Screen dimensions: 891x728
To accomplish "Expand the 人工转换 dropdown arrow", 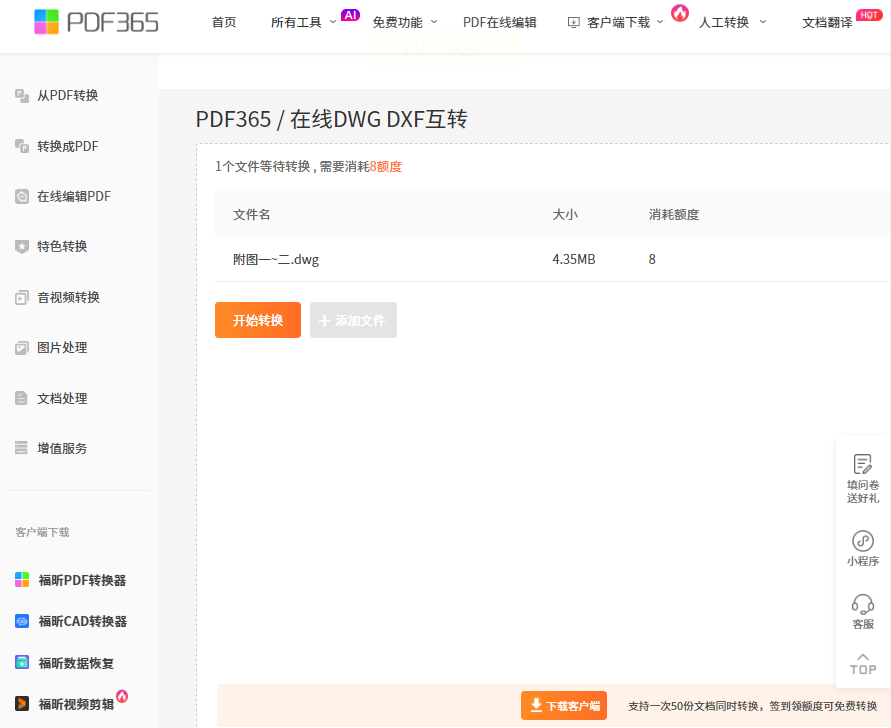I will [763, 22].
